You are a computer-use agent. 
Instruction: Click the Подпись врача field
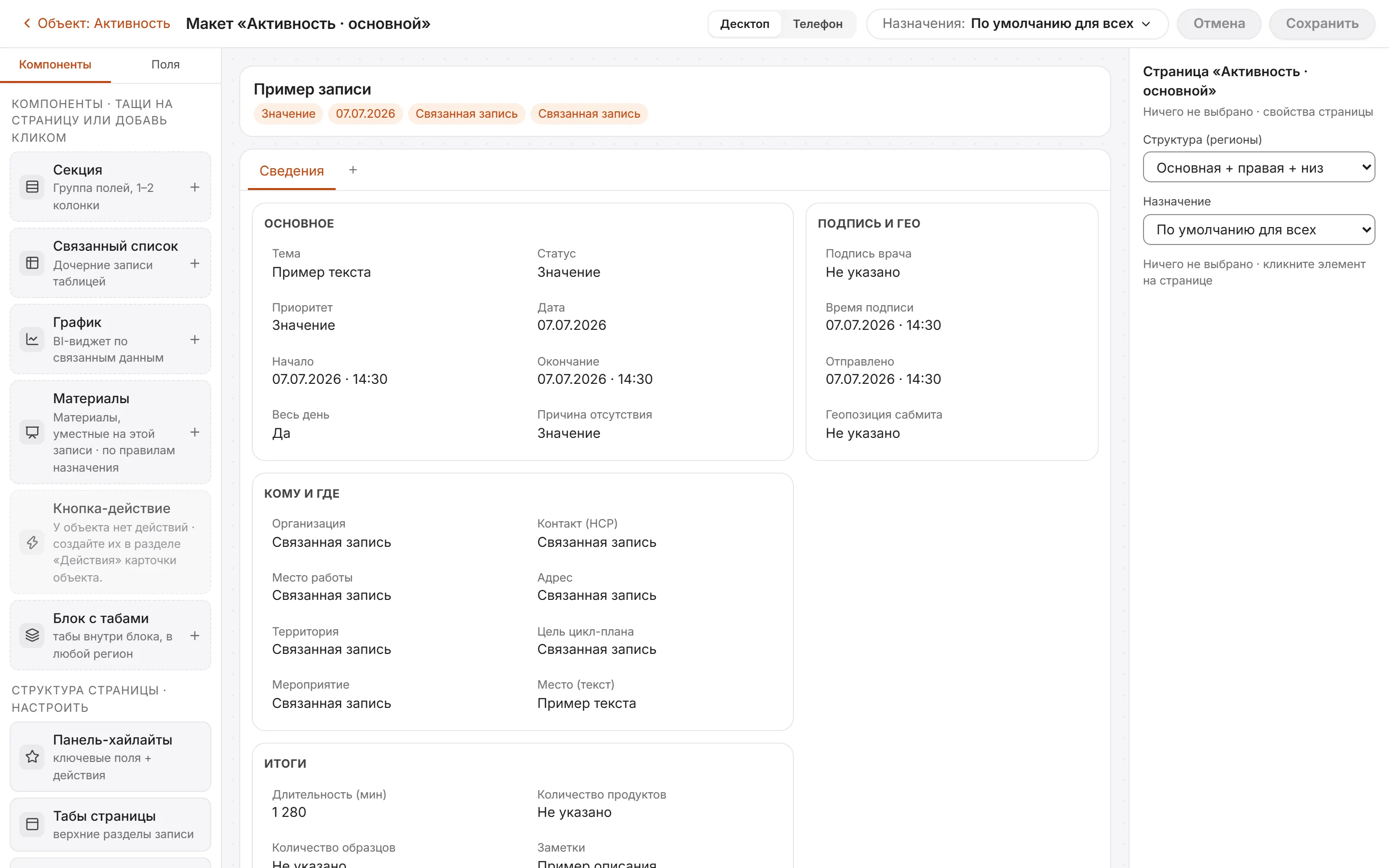[x=952, y=263]
